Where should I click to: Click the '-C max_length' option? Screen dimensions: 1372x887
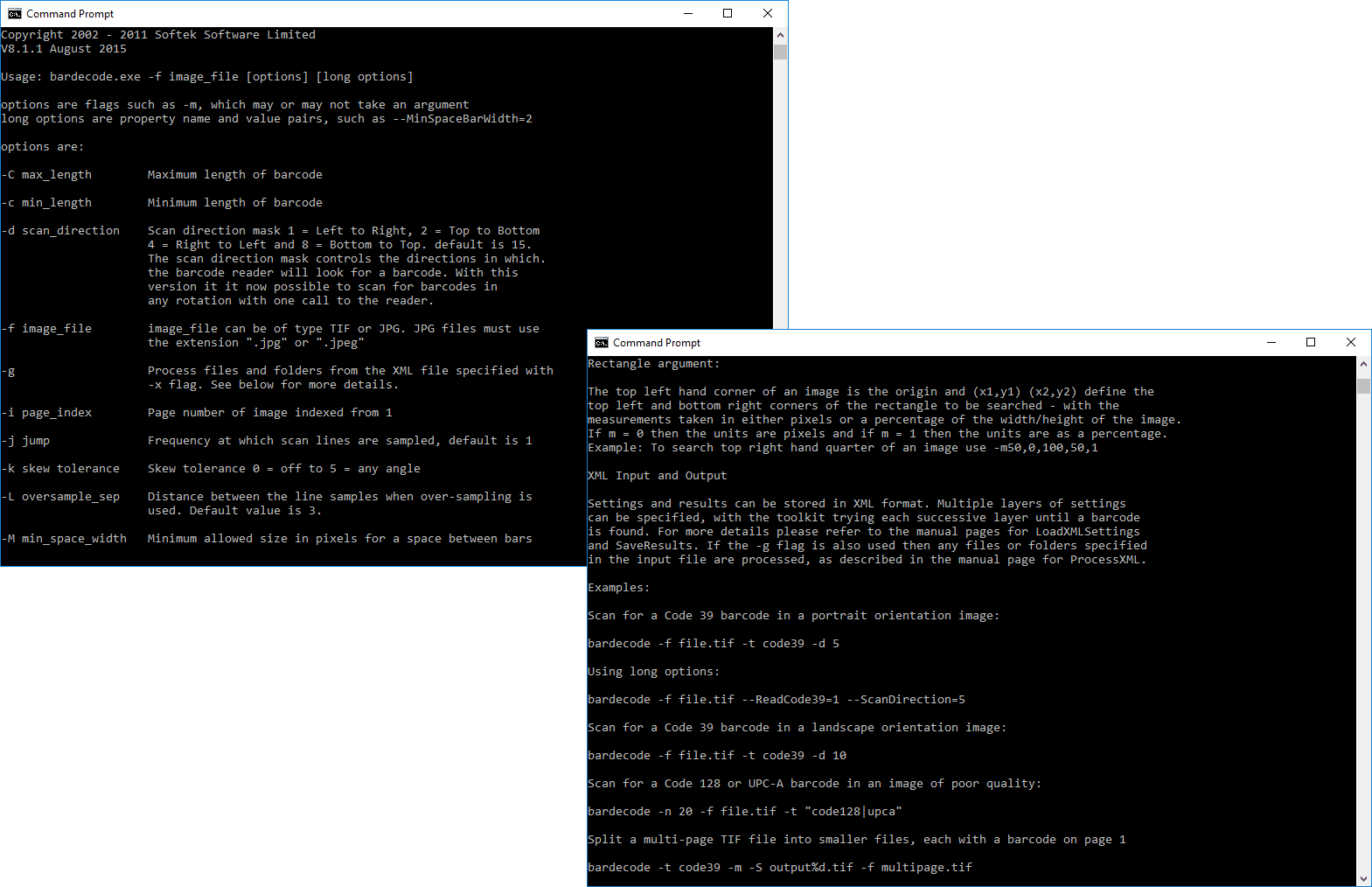46,175
